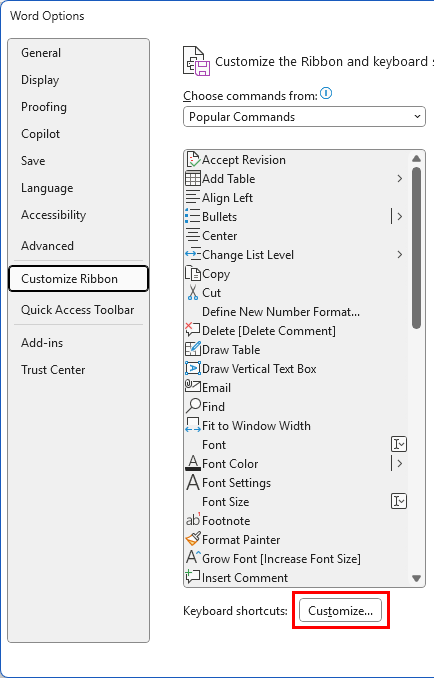Screen dimensions: 434x678
Task: Select the Accept Revision command icon
Action: 193,160
